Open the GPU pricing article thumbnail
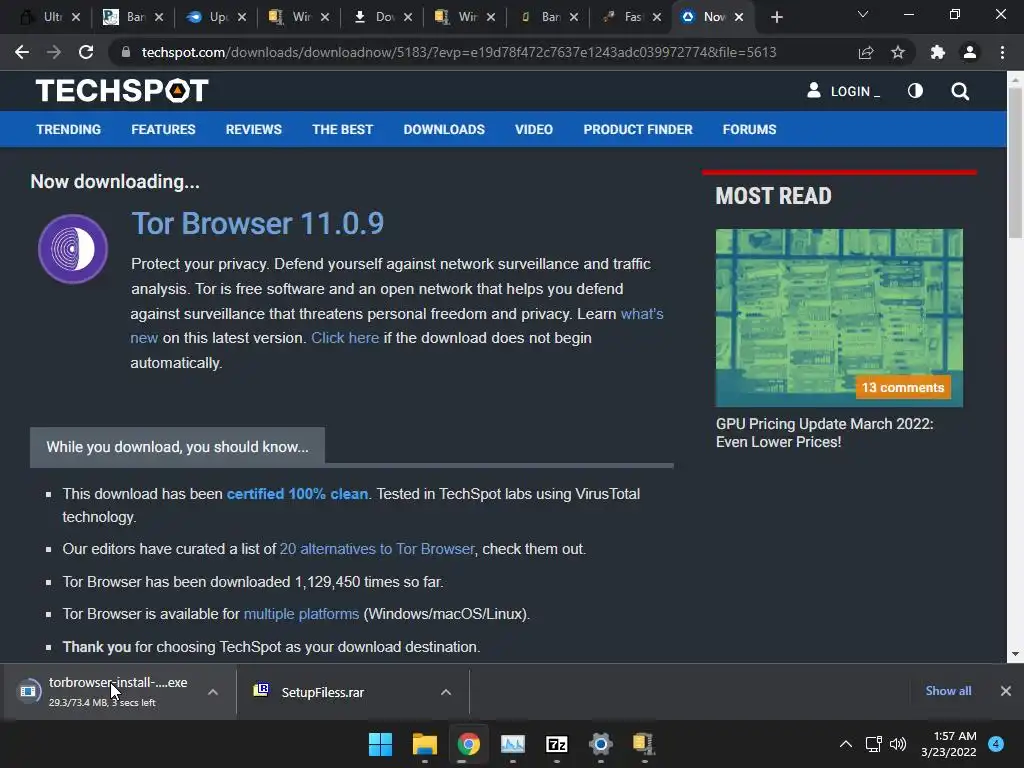 coord(839,317)
